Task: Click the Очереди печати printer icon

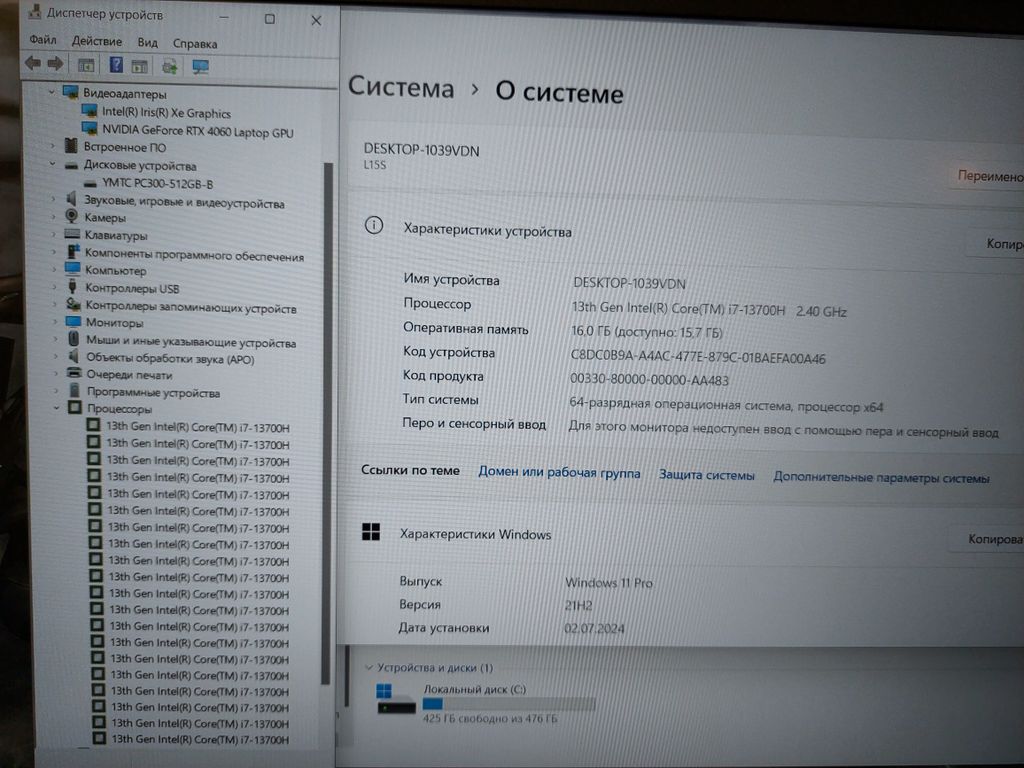Action: pos(74,374)
